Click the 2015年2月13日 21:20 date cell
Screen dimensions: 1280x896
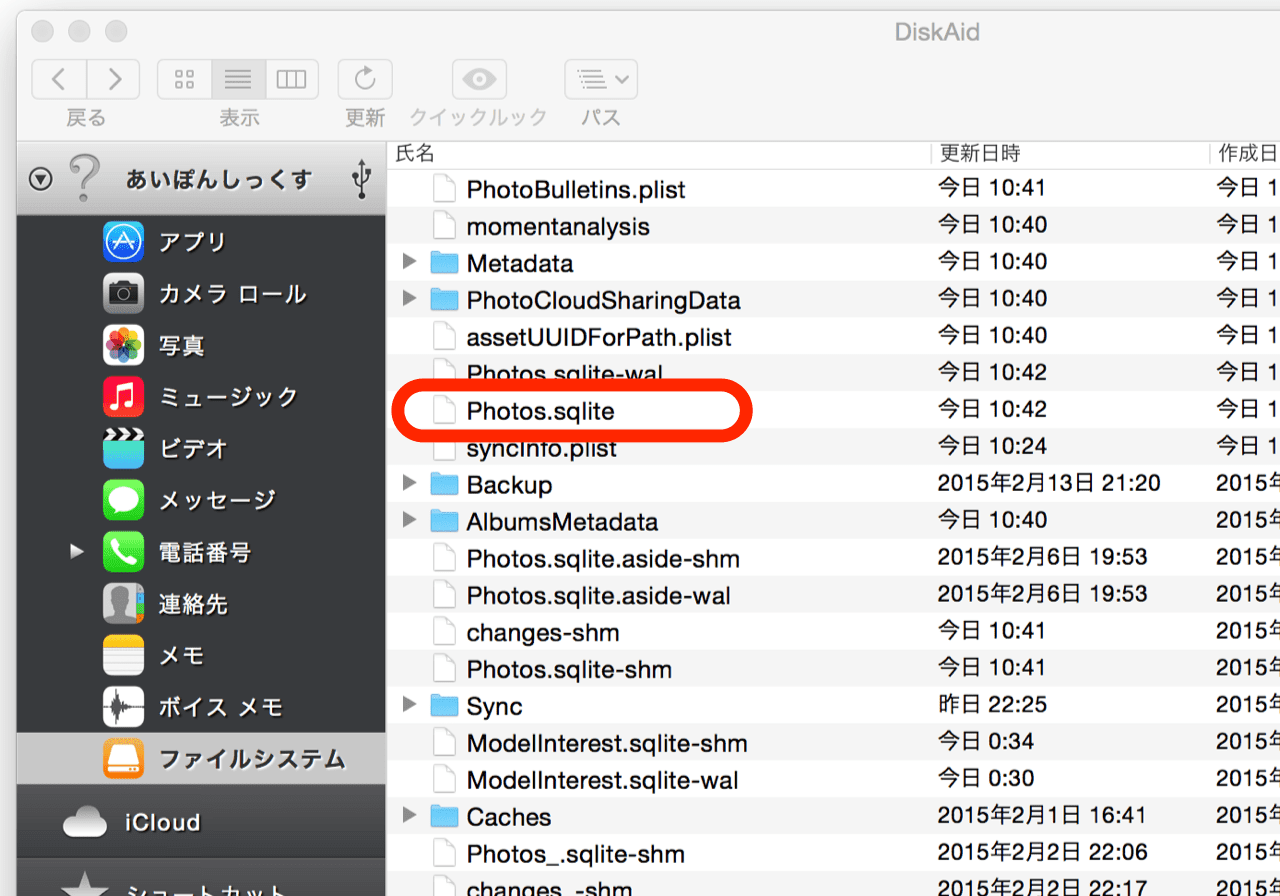pyautogui.click(x=1049, y=484)
